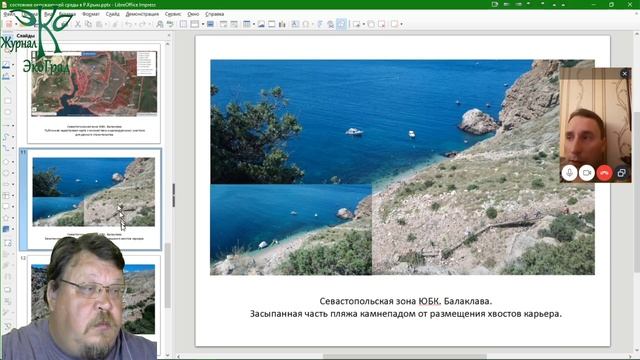Open Basic Shapes dropdown arrow
Viewport: 640px width, 360px height.
point(13,162)
